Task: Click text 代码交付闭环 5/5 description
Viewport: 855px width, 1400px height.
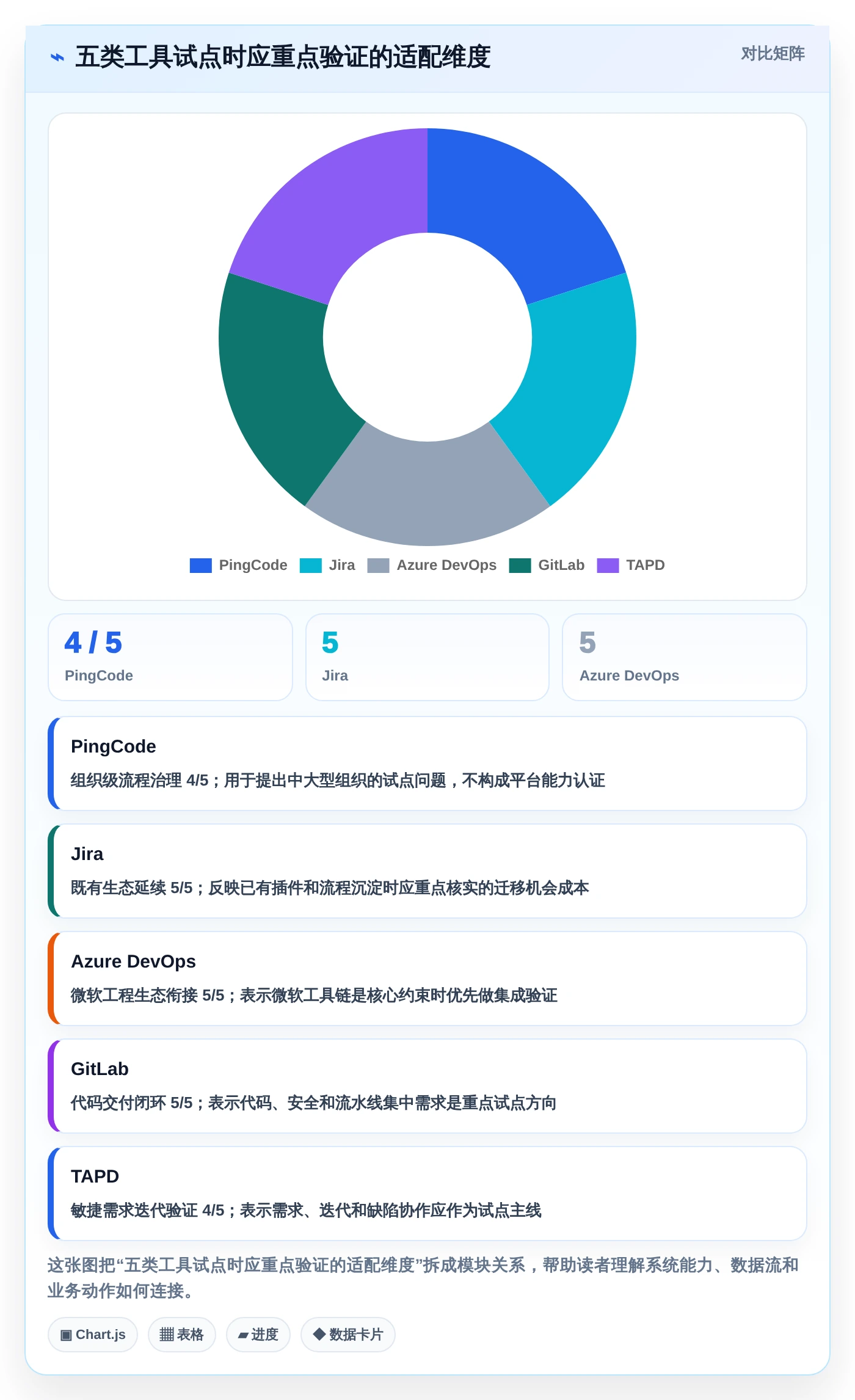Action: [x=313, y=1103]
